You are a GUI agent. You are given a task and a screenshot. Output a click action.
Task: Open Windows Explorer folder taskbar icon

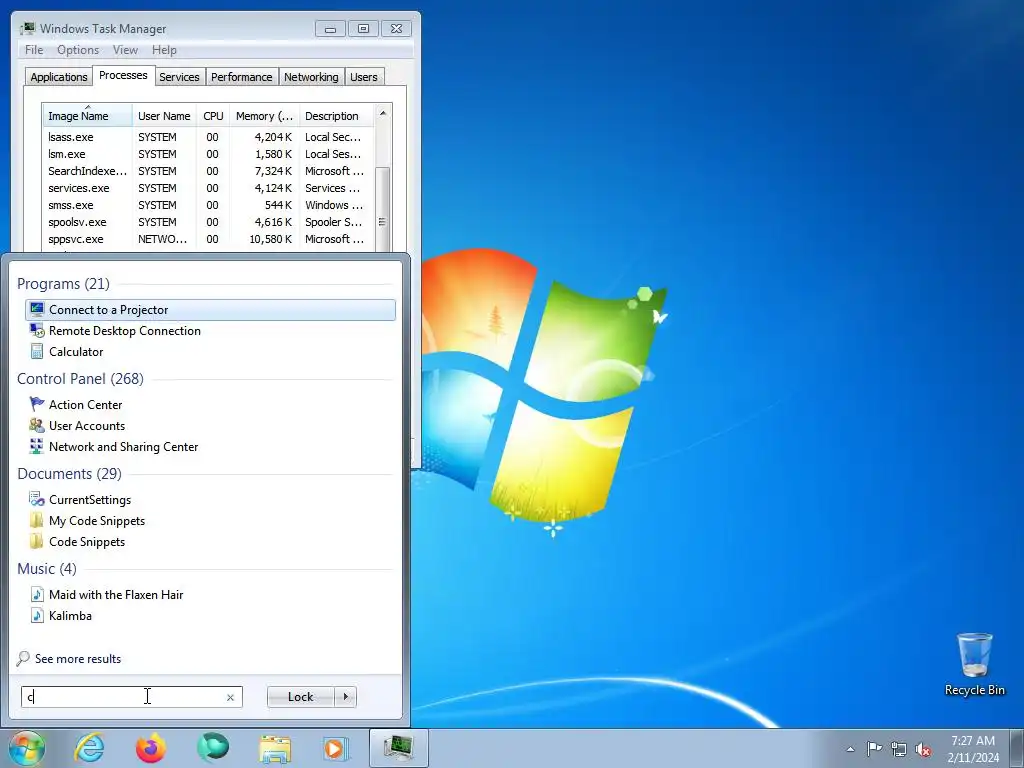275,748
